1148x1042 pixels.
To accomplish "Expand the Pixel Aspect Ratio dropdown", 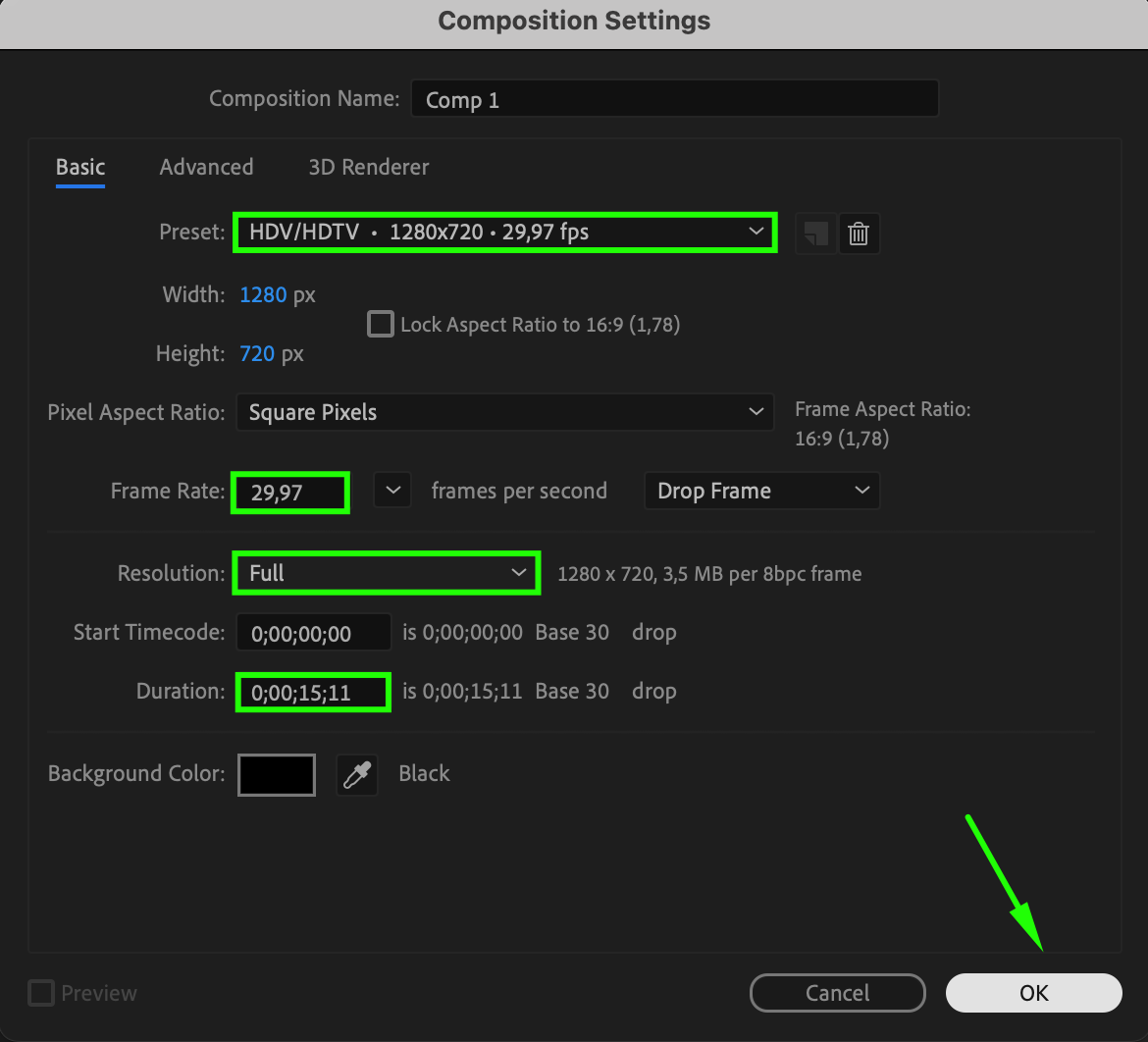I will pyautogui.click(x=504, y=412).
